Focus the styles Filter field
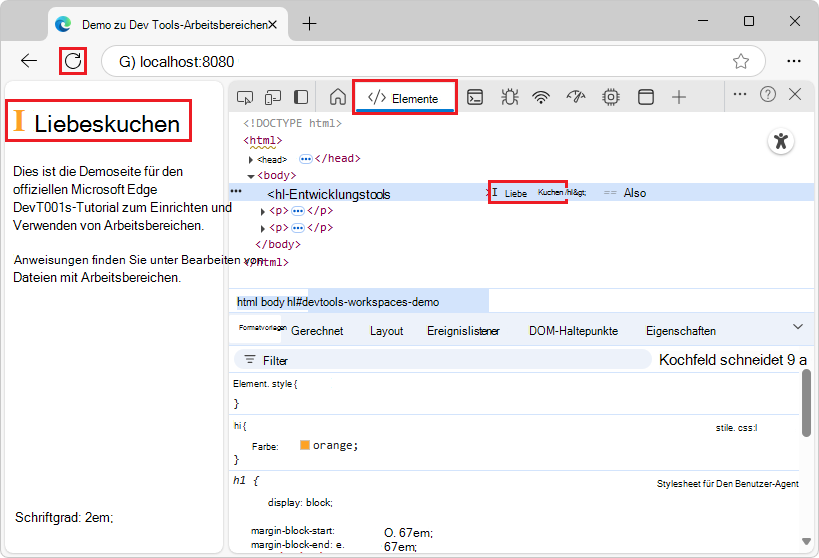The height and width of the screenshot is (558, 819). [x=442, y=360]
